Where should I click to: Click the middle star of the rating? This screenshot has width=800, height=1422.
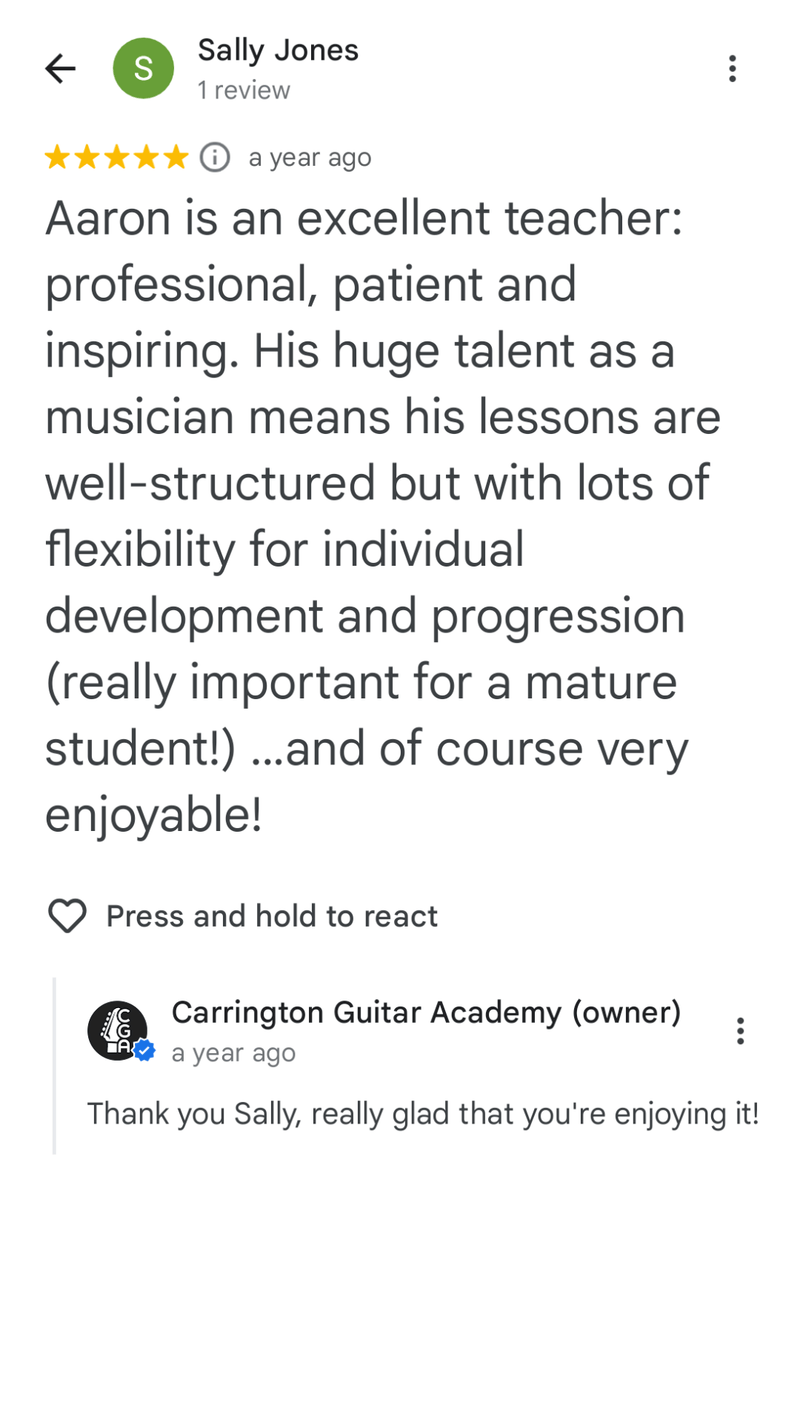pyautogui.click(x=117, y=156)
